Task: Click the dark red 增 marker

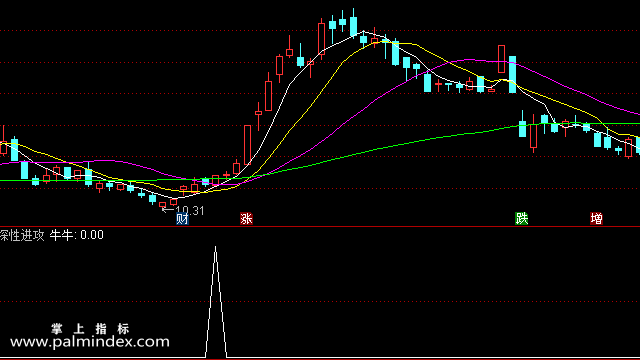Action: coord(596,219)
